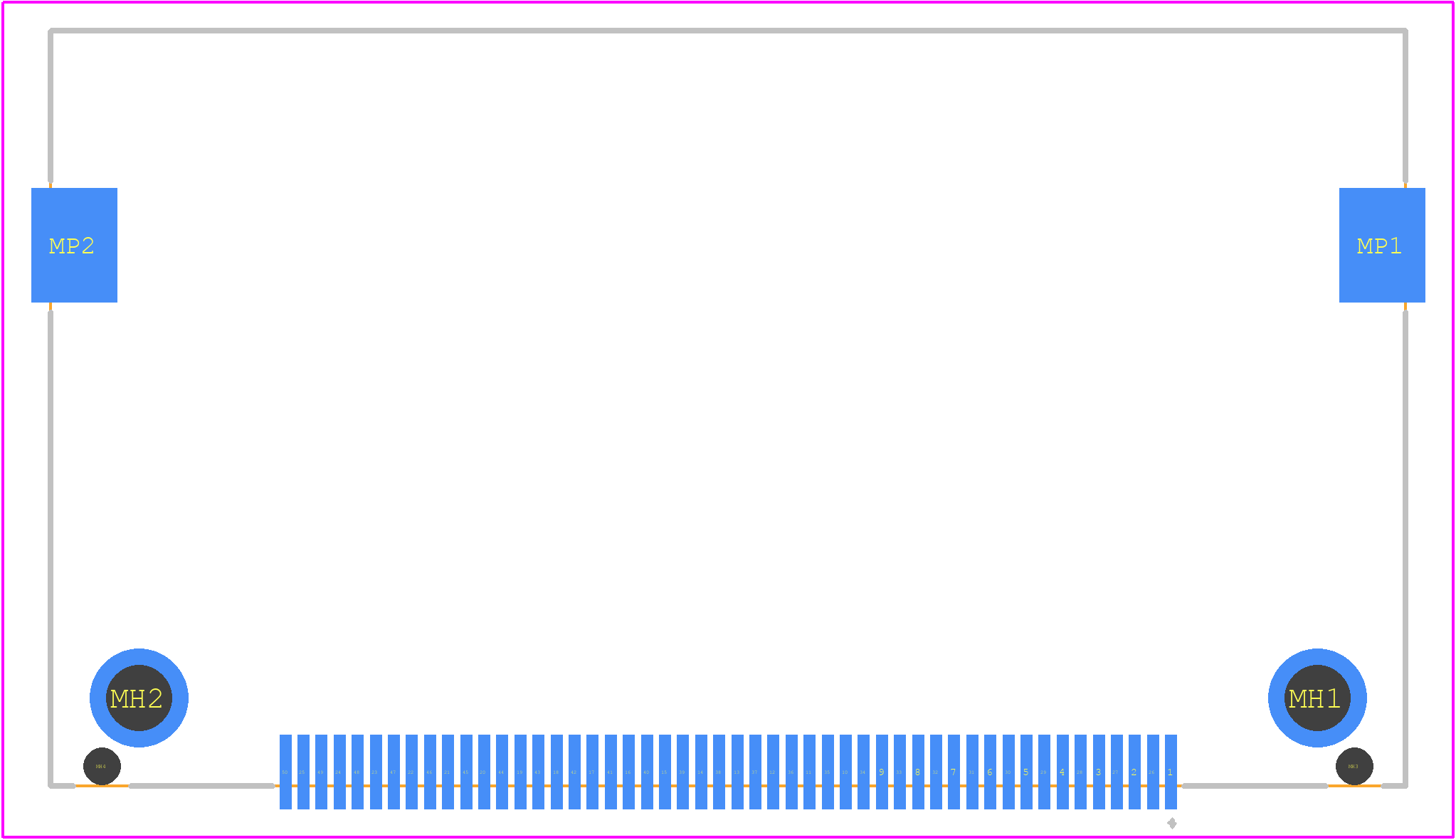
Task: Choose pad 17 on the footprint
Action: click(593, 772)
